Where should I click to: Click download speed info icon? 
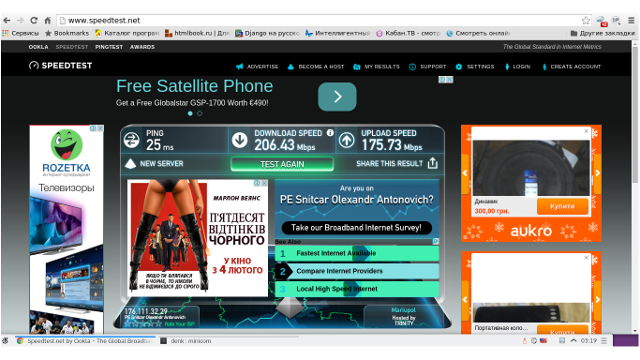[330, 133]
